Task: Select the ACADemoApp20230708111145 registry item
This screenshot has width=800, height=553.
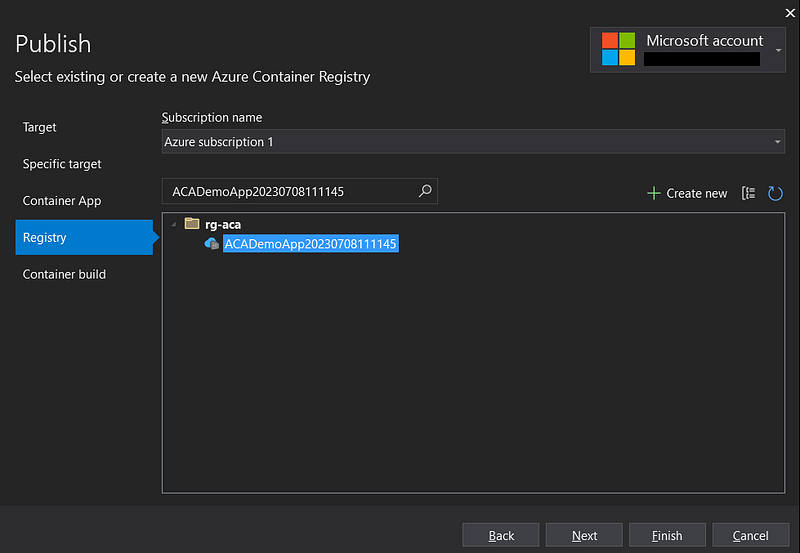Action: (x=311, y=244)
